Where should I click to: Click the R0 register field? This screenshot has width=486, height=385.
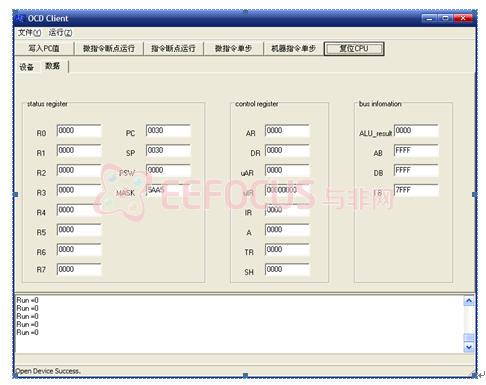point(79,131)
